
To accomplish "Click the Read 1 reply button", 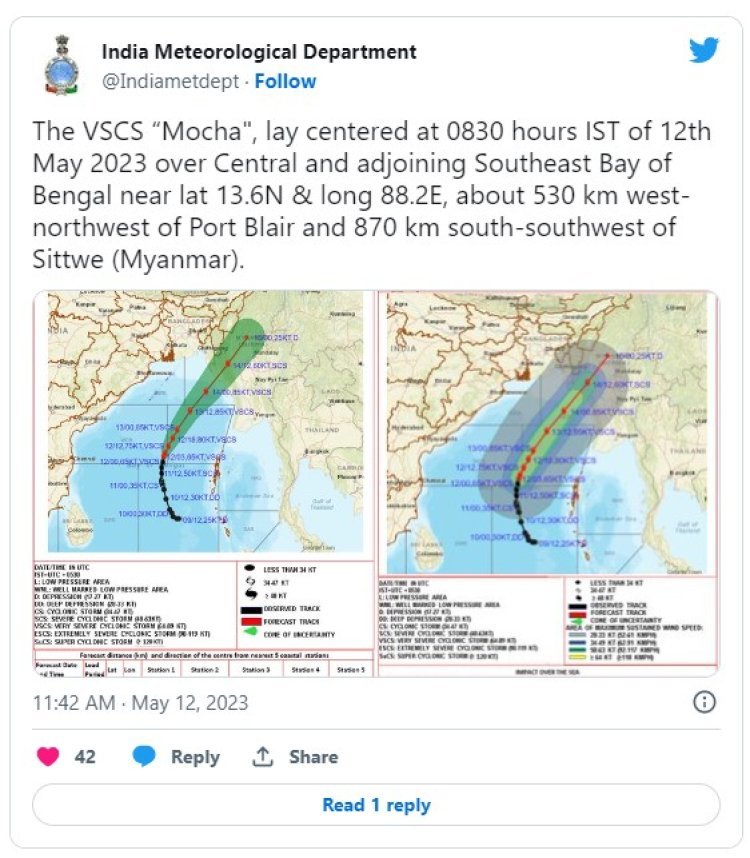I will (376, 805).
